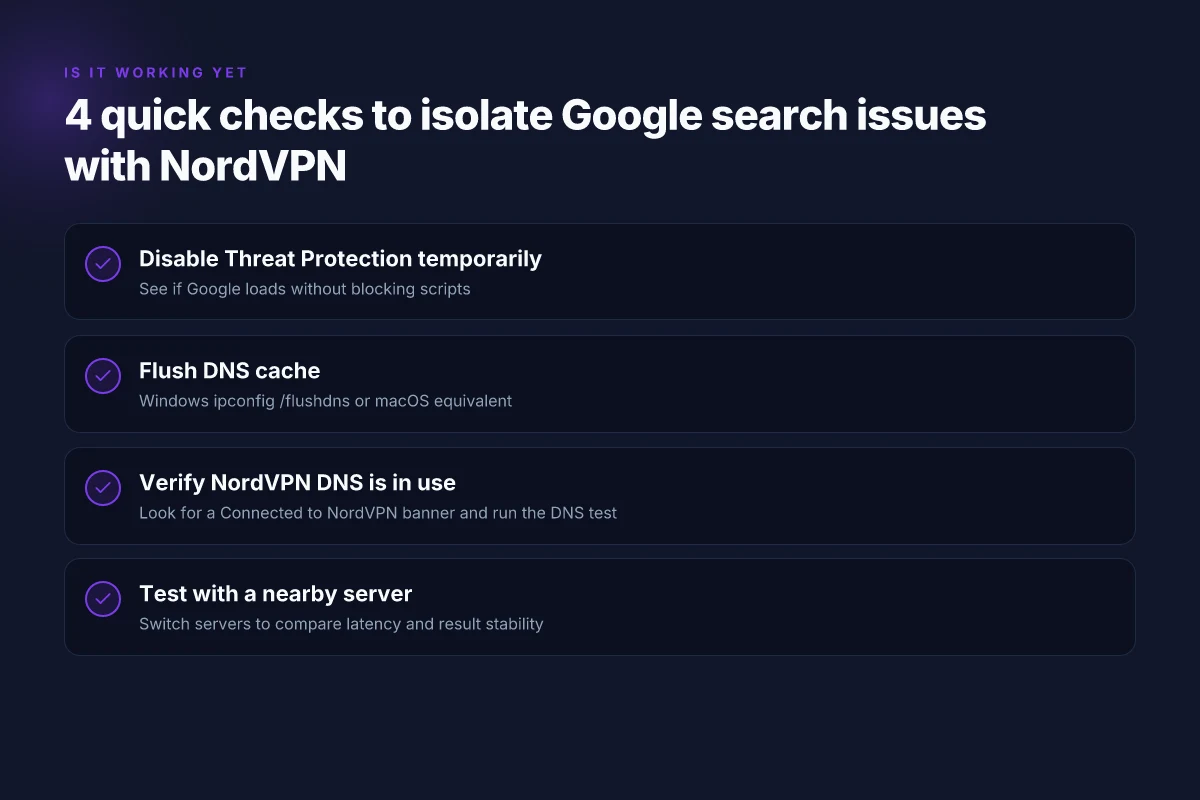Image resolution: width=1200 pixels, height=800 pixels.
Task: Toggle the check circle for Verify NordVPN DNS
Action: tap(103, 488)
